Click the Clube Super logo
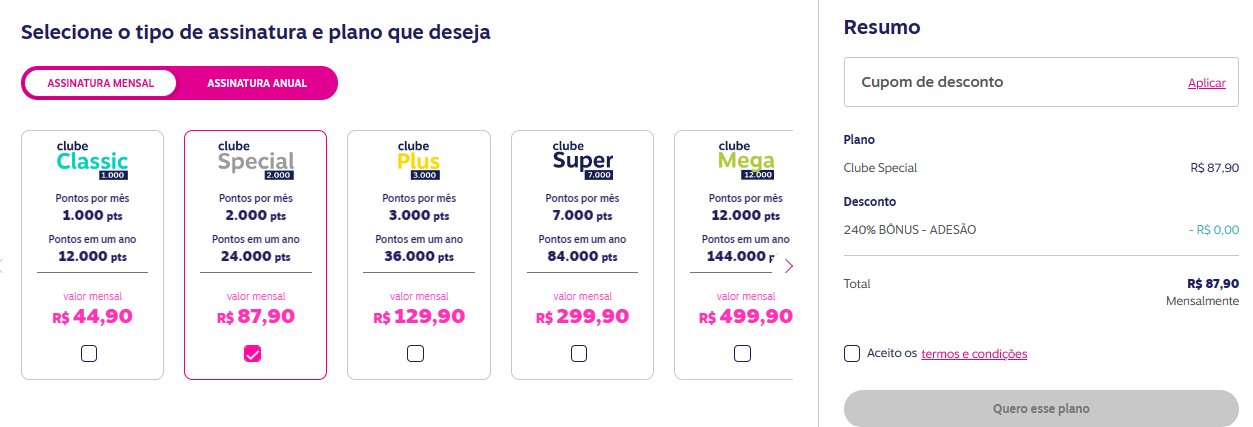The width and height of the screenshot is (1253, 427). pyautogui.click(x=582, y=160)
